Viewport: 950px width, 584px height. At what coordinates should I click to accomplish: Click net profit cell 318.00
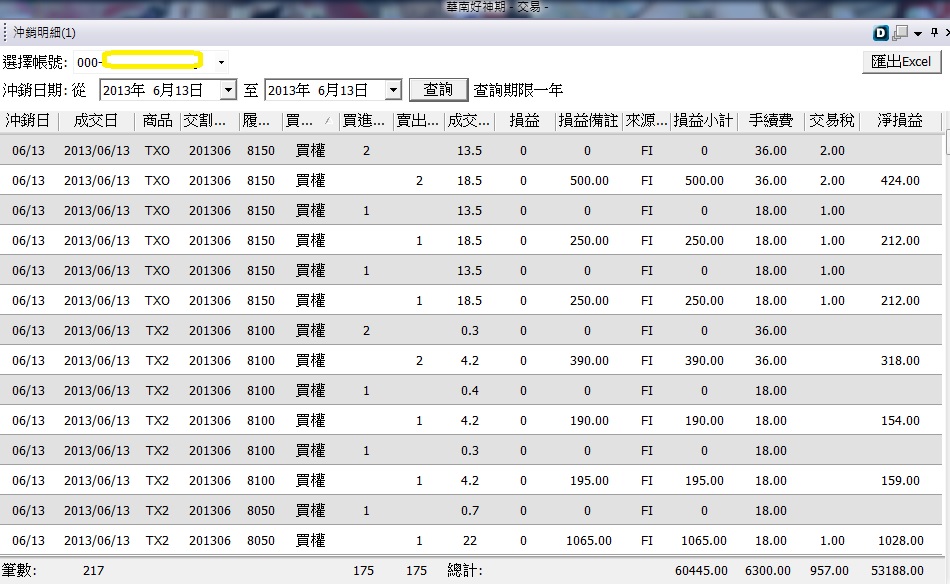coord(900,360)
